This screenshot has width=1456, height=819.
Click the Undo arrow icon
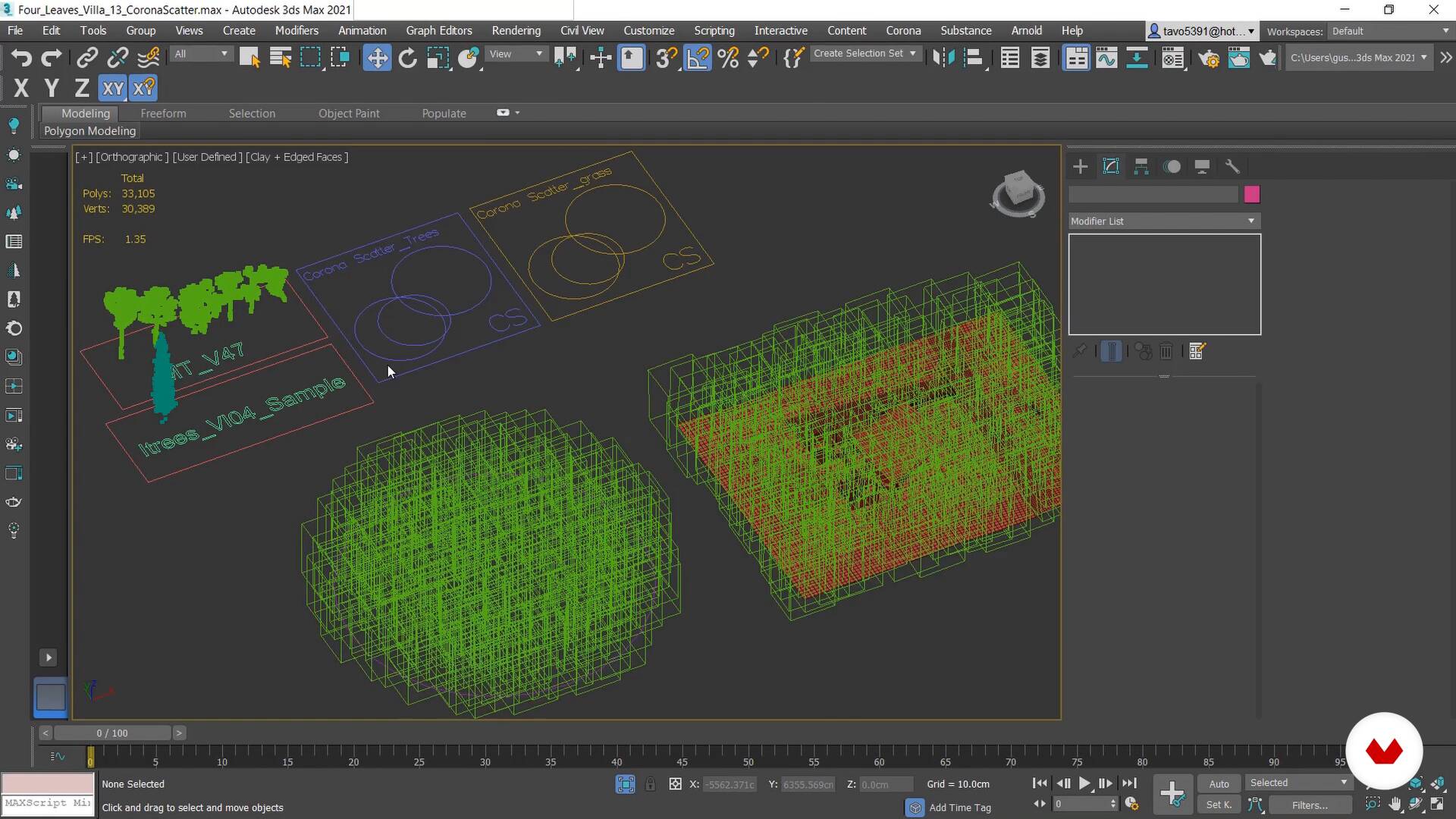click(x=21, y=58)
